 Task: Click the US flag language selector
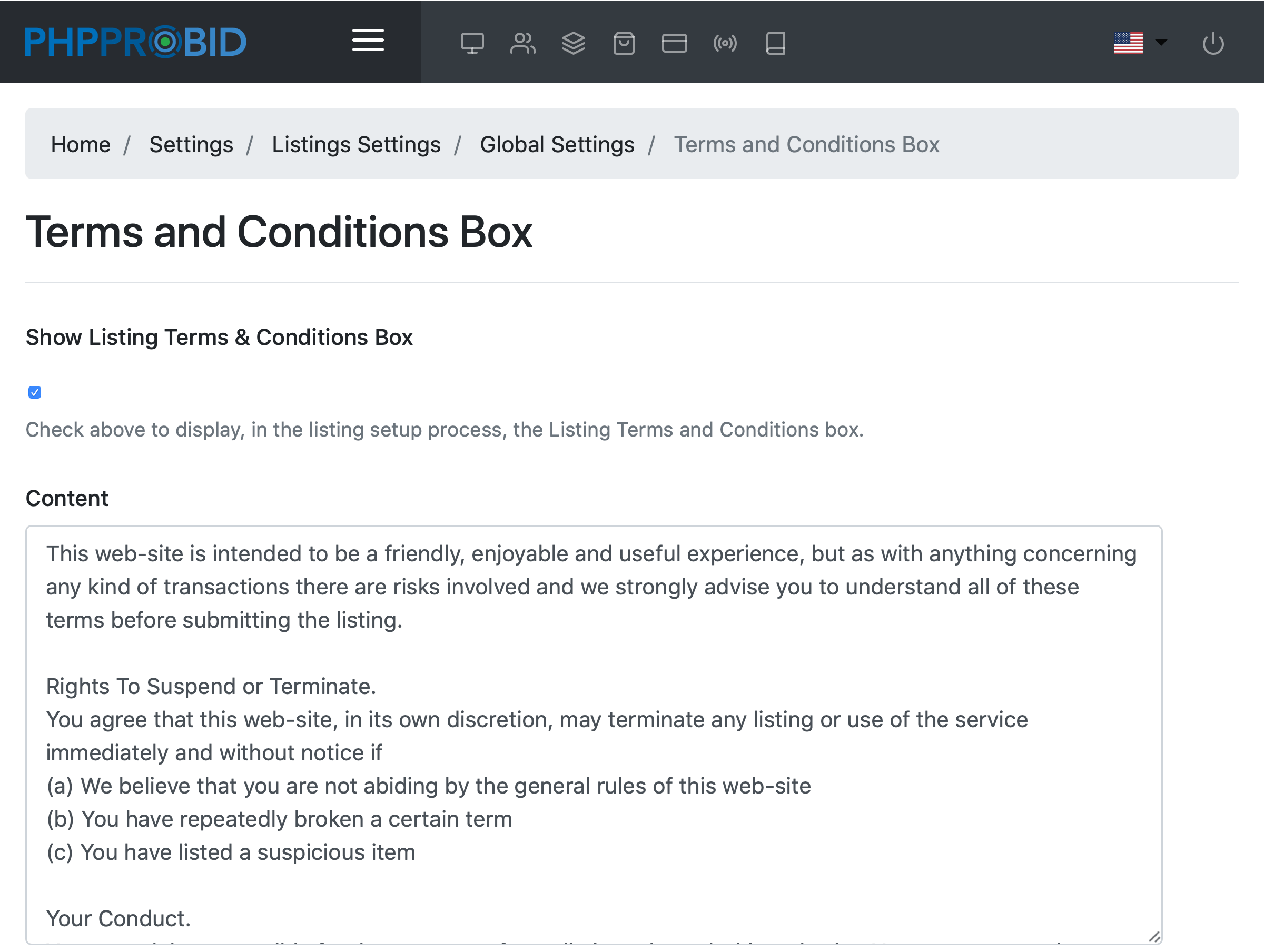pos(1128,43)
